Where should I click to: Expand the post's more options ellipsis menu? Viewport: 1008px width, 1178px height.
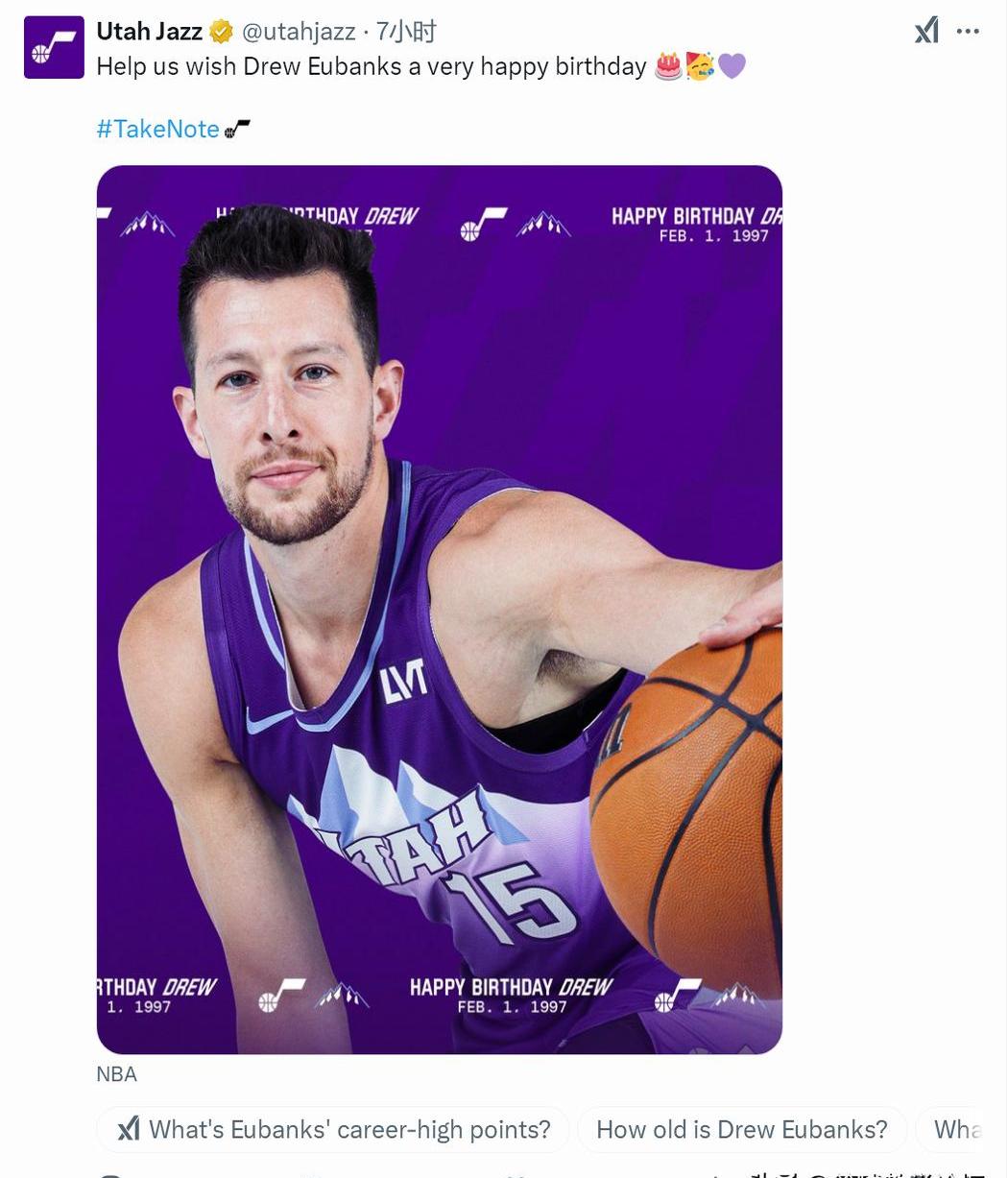pyautogui.click(x=968, y=32)
